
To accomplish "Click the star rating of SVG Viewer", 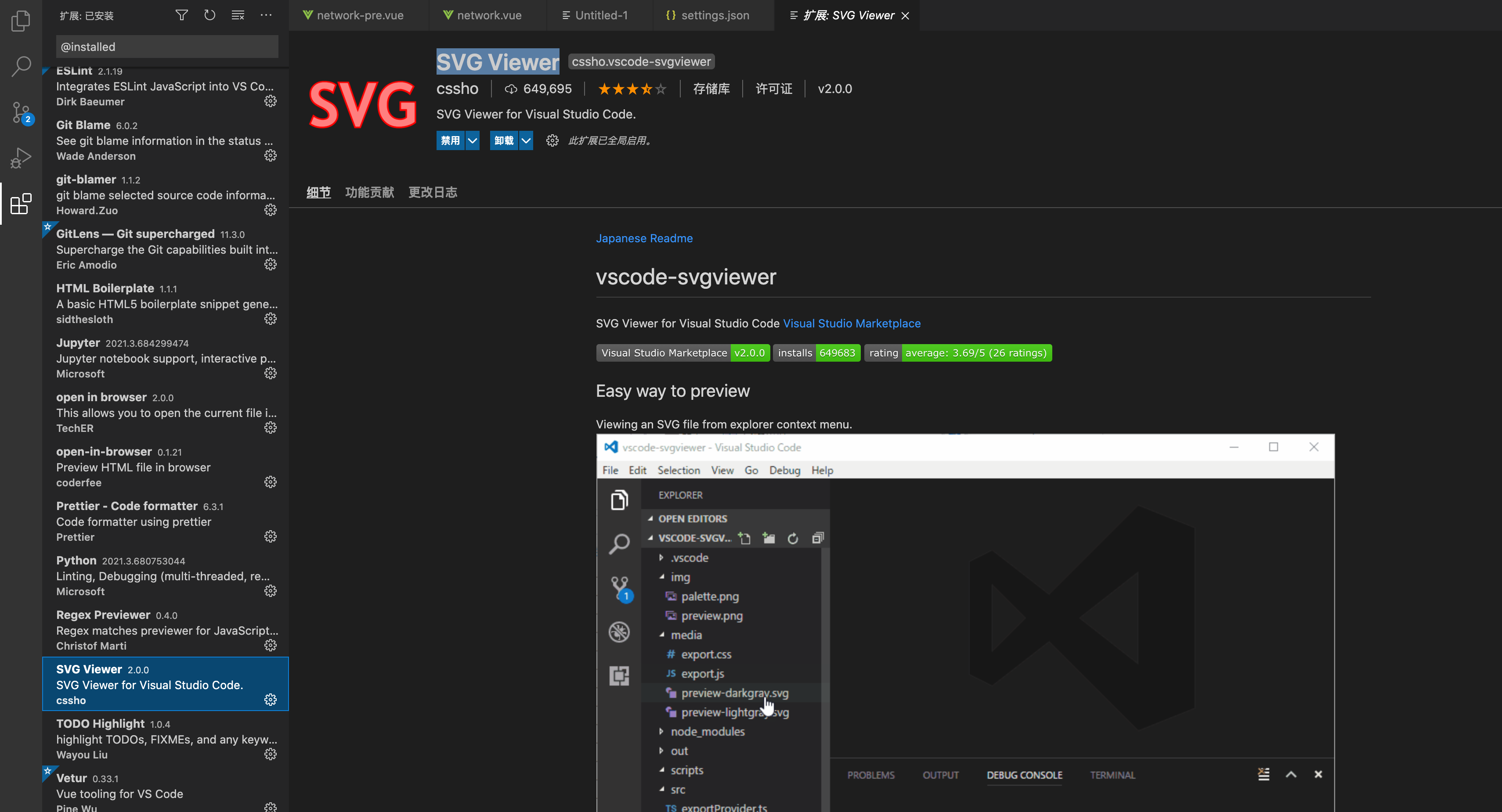I will pyautogui.click(x=632, y=89).
